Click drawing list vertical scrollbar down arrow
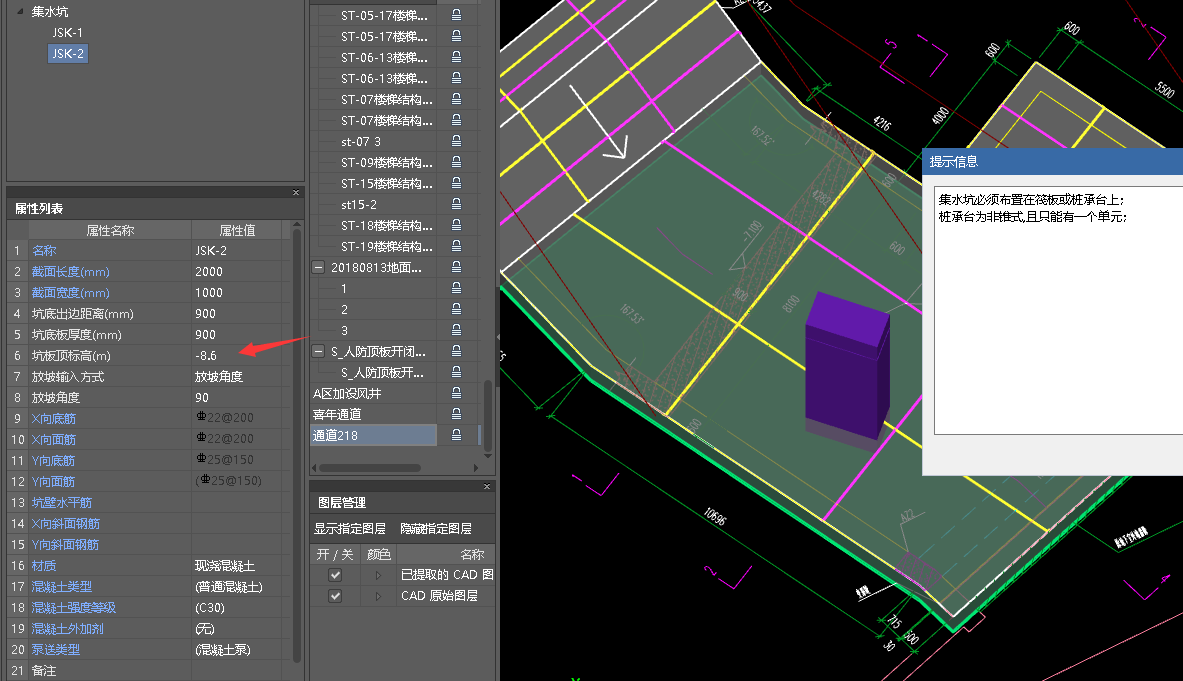Viewport: 1183px width, 681px height. tap(488, 456)
